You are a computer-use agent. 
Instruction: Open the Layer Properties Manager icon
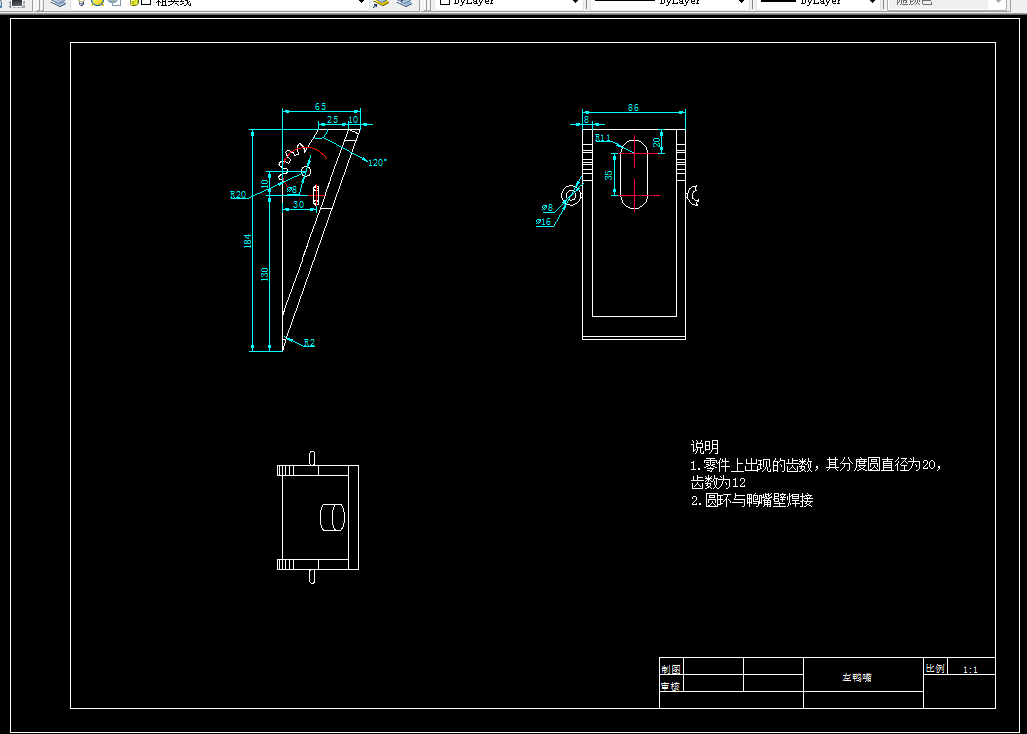click(58, 3)
